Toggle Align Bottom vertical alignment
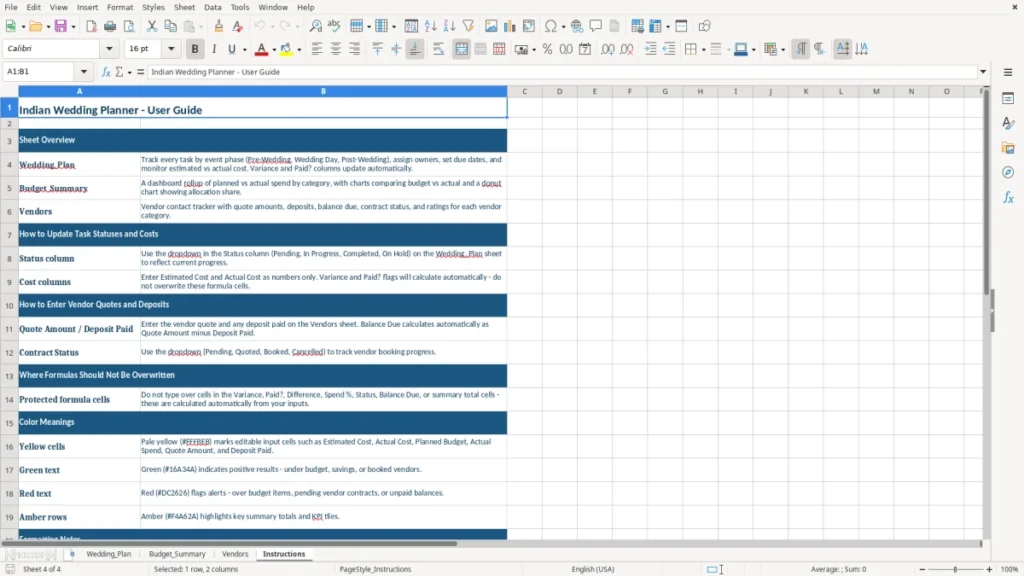This screenshot has width=1024, height=576. [x=415, y=49]
